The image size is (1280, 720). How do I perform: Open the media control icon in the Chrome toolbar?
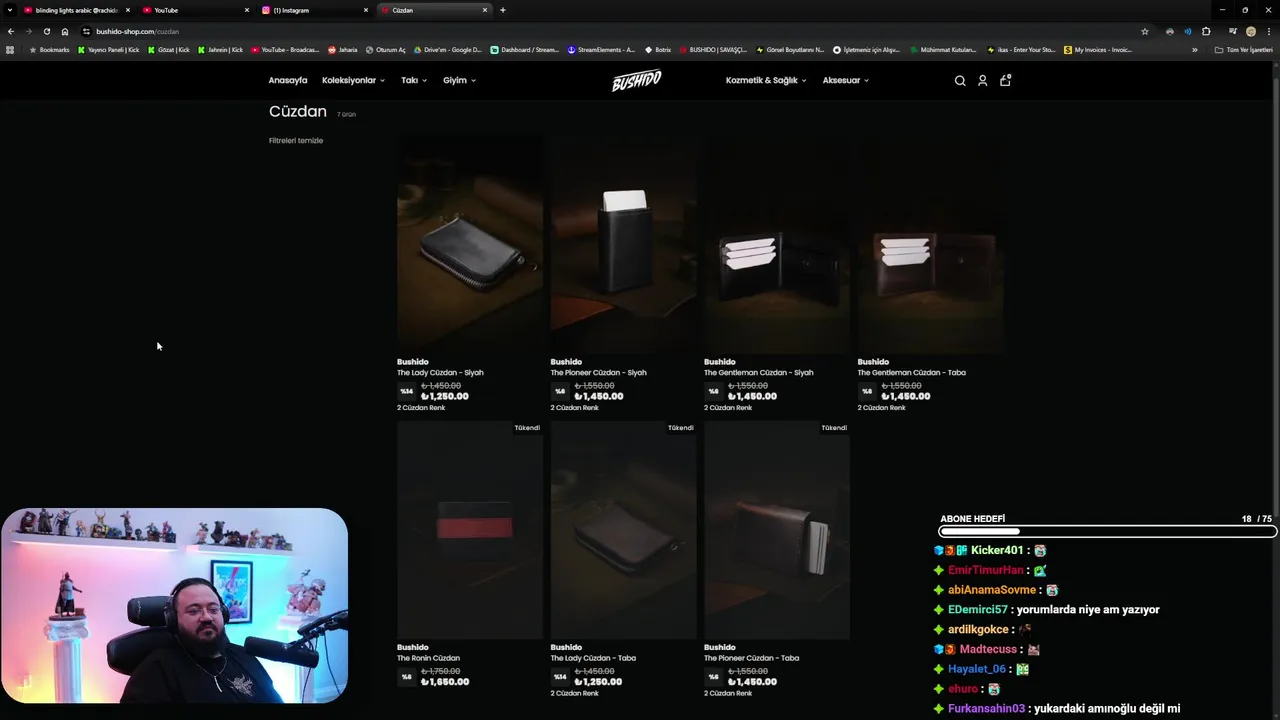pos(1232,31)
